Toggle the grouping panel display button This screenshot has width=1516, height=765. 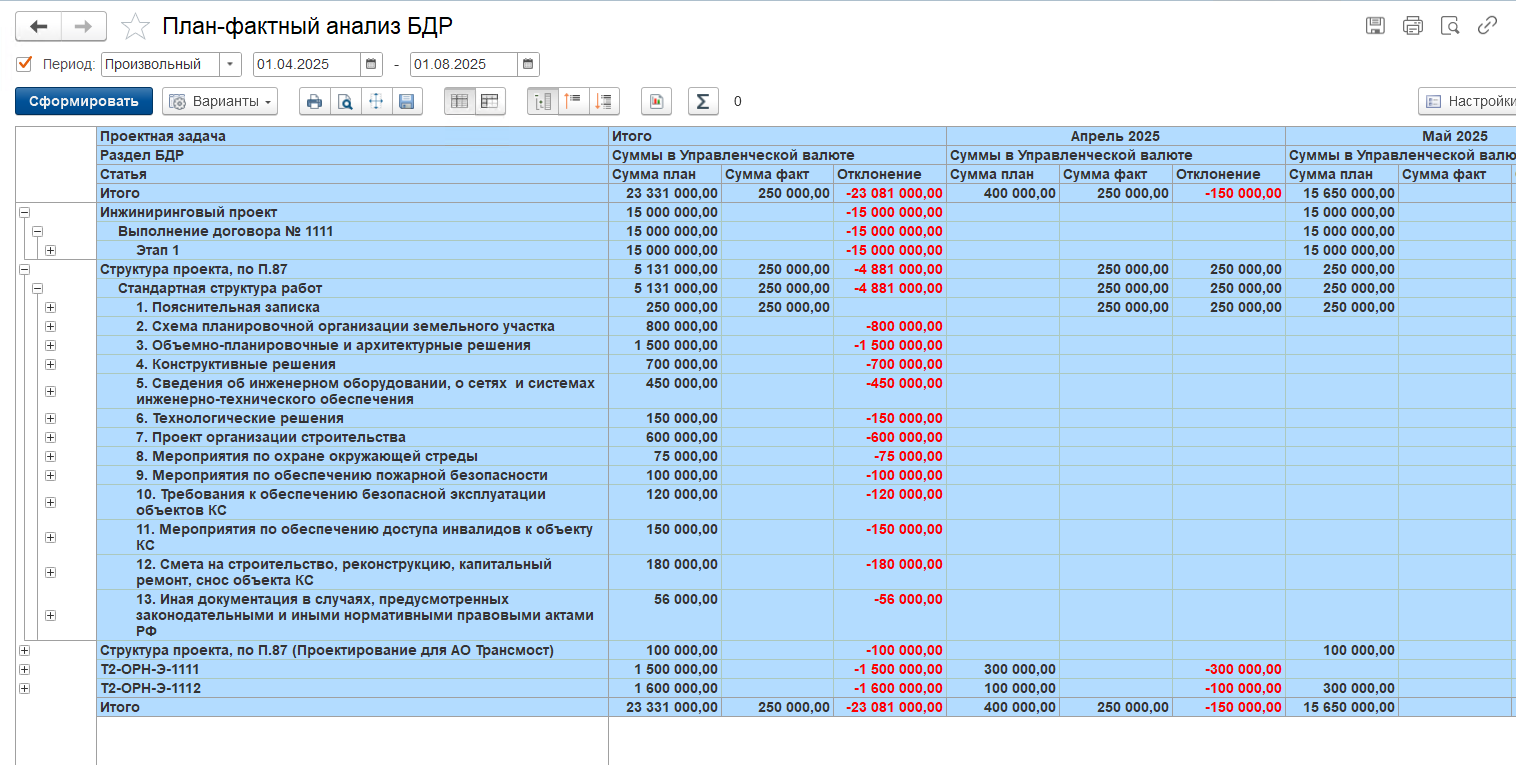(543, 101)
